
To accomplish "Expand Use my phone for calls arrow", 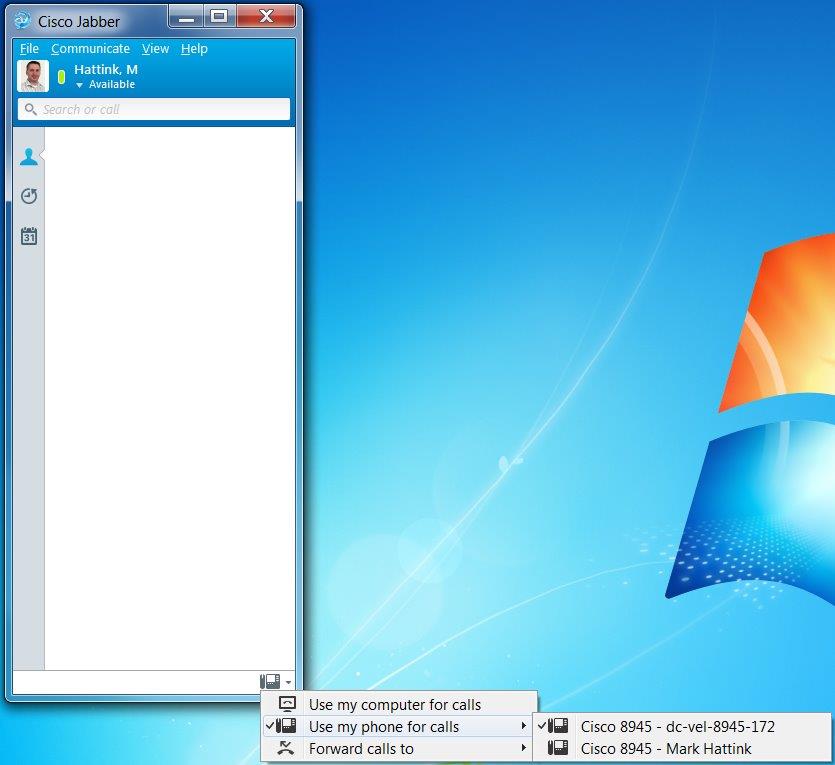I will pyautogui.click(x=523, y=726).
